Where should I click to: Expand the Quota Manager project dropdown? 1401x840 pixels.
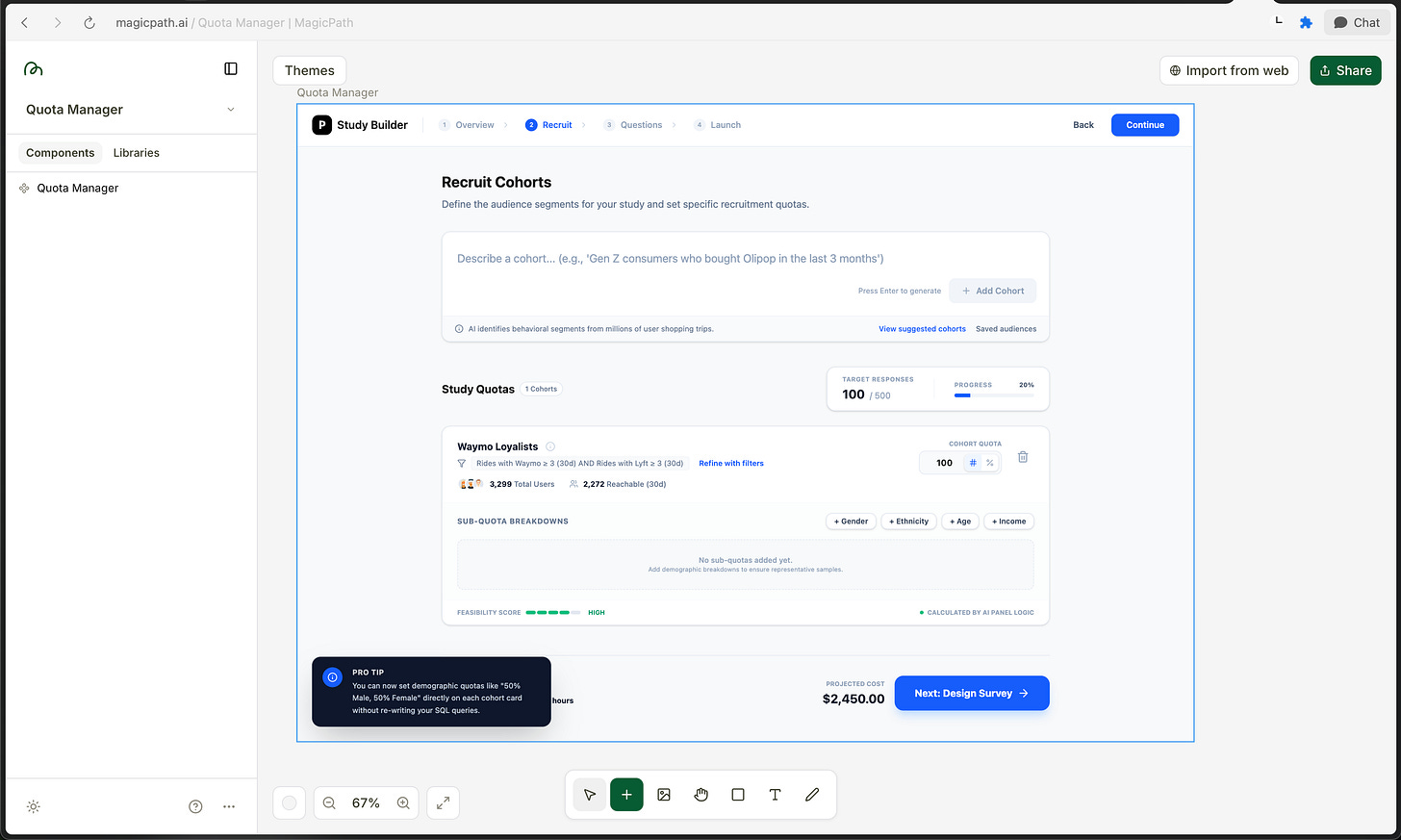point(231,110)
